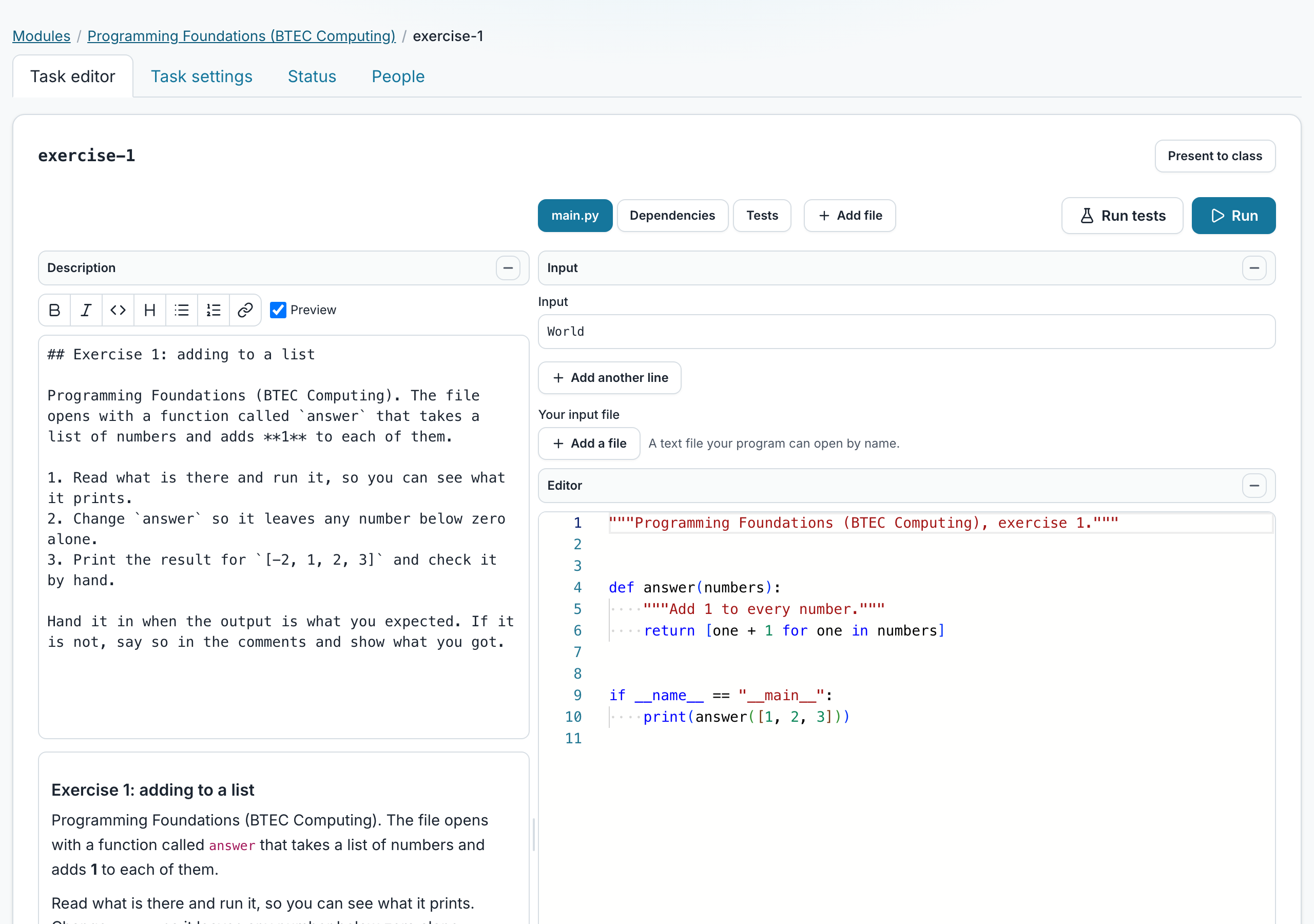Click the input field containing World
The width and height of the screenshot is (1314, 924).
[906, 332]
